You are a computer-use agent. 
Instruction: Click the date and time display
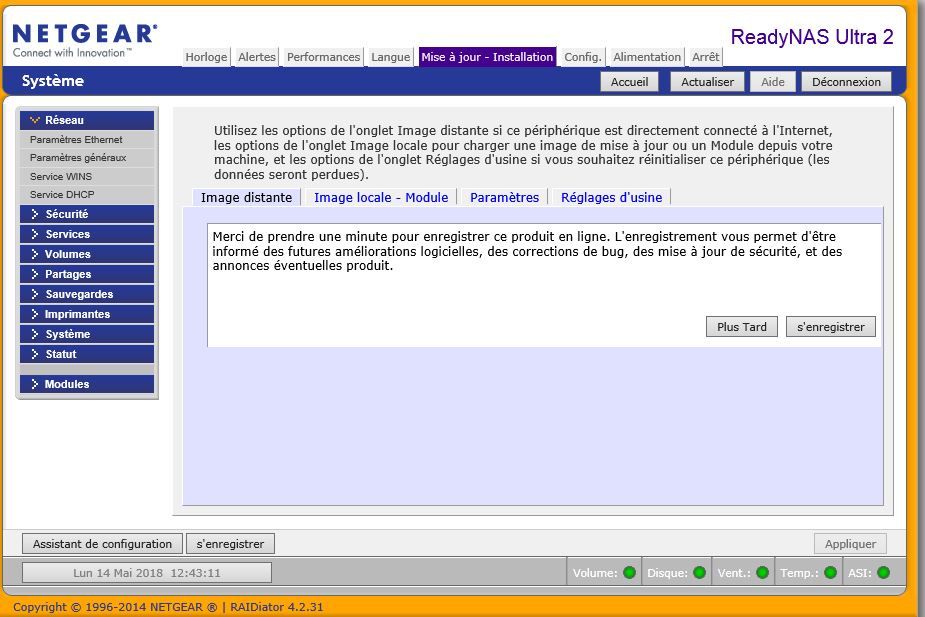coord(147,573)
